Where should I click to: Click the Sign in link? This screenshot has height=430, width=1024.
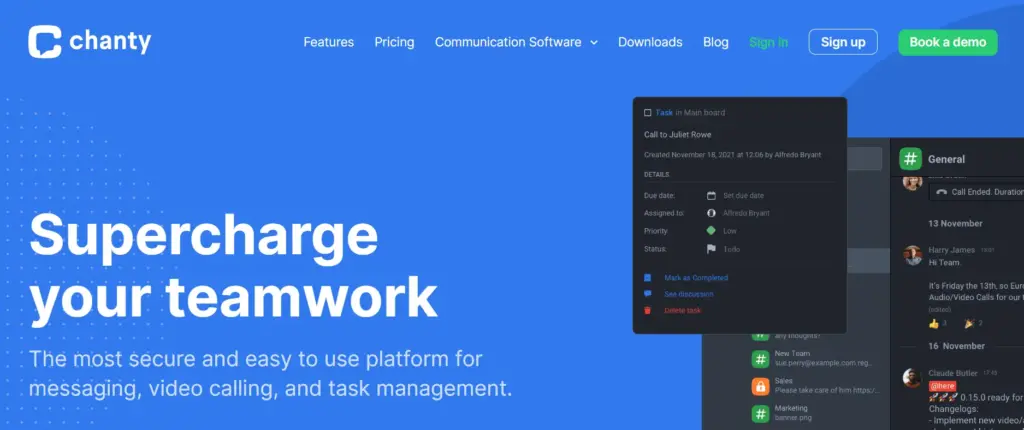(x=768, y=42)
